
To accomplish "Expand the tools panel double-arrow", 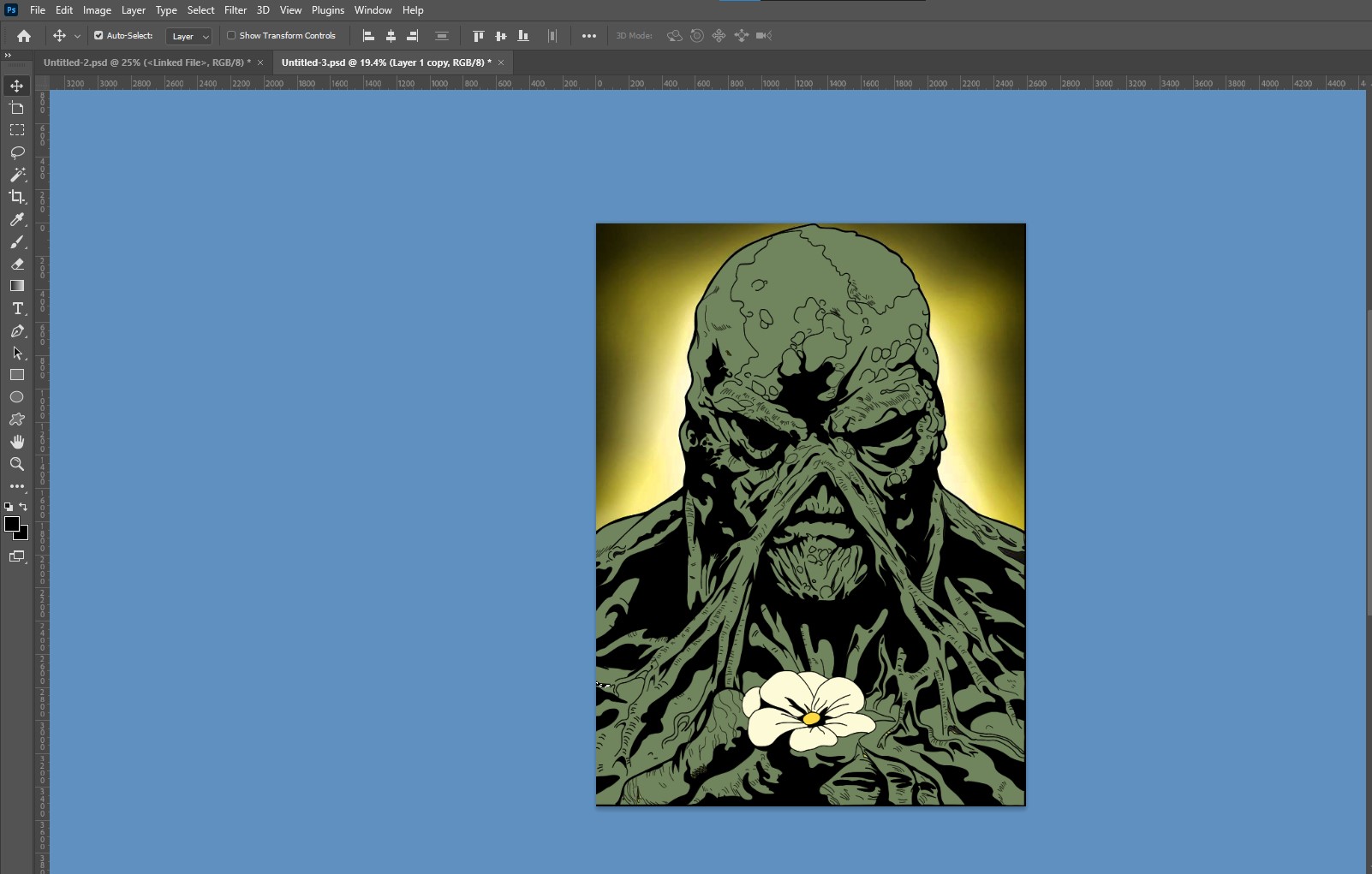I will click(x=8, y=55).
